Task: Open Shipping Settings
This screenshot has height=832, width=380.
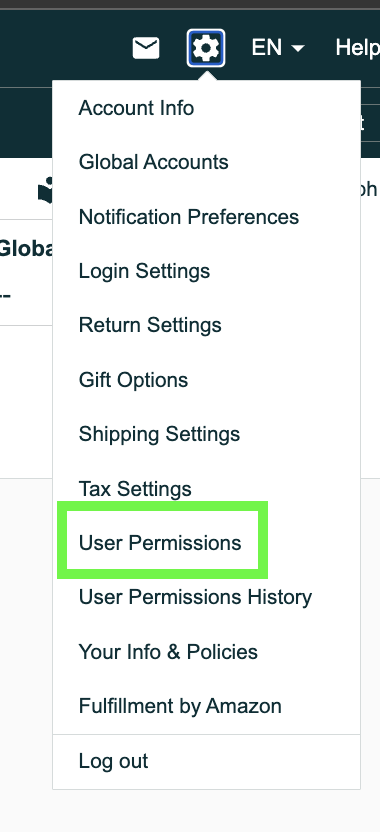Action: (x=159, y=434)
